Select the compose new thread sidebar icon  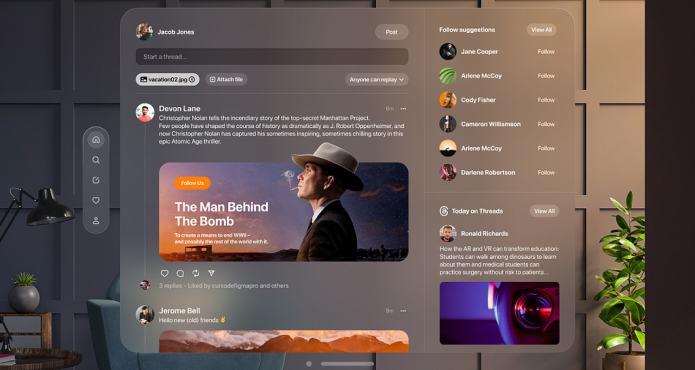[x=96, y=180]
